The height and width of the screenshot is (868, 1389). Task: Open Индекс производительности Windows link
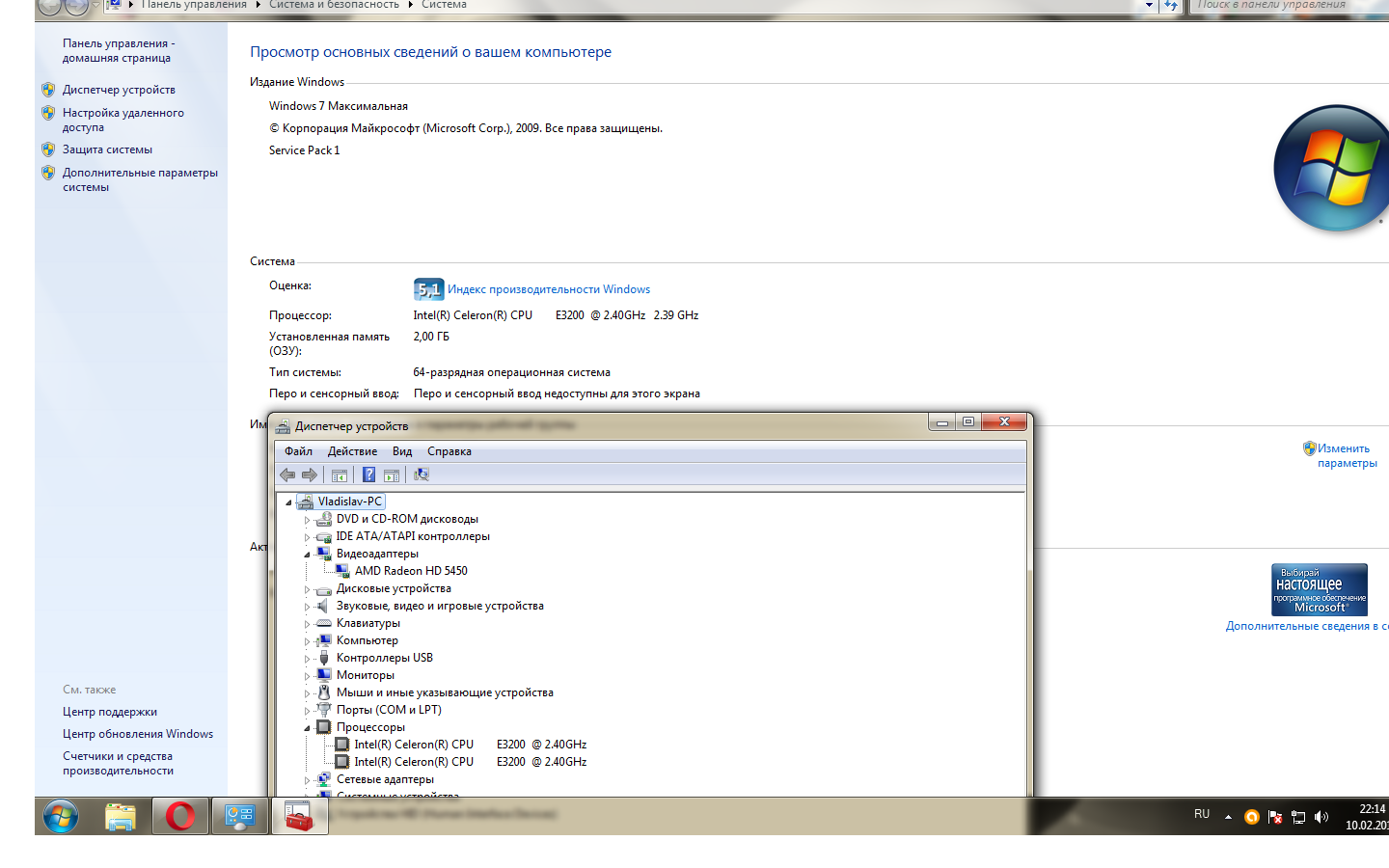[x=549, y=289]
